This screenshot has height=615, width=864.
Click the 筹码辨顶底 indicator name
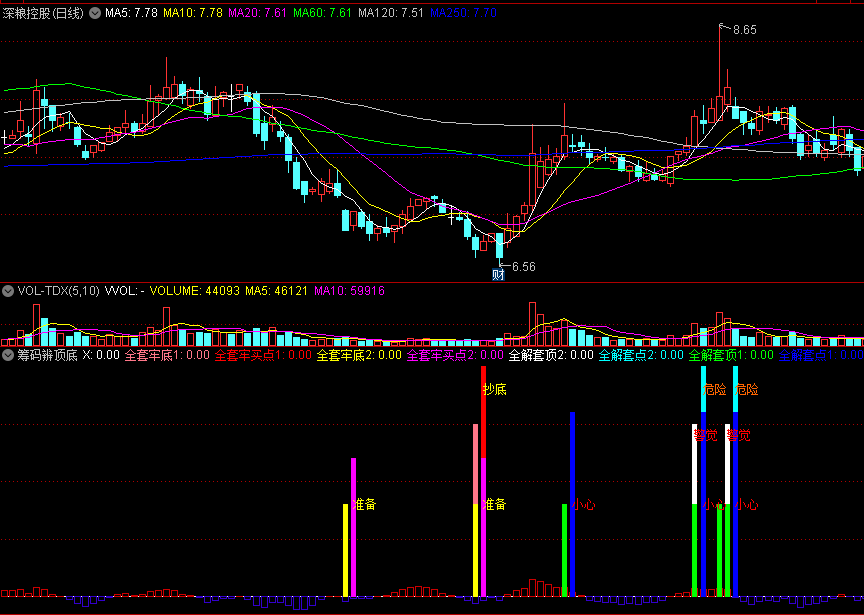click(47, 355)
